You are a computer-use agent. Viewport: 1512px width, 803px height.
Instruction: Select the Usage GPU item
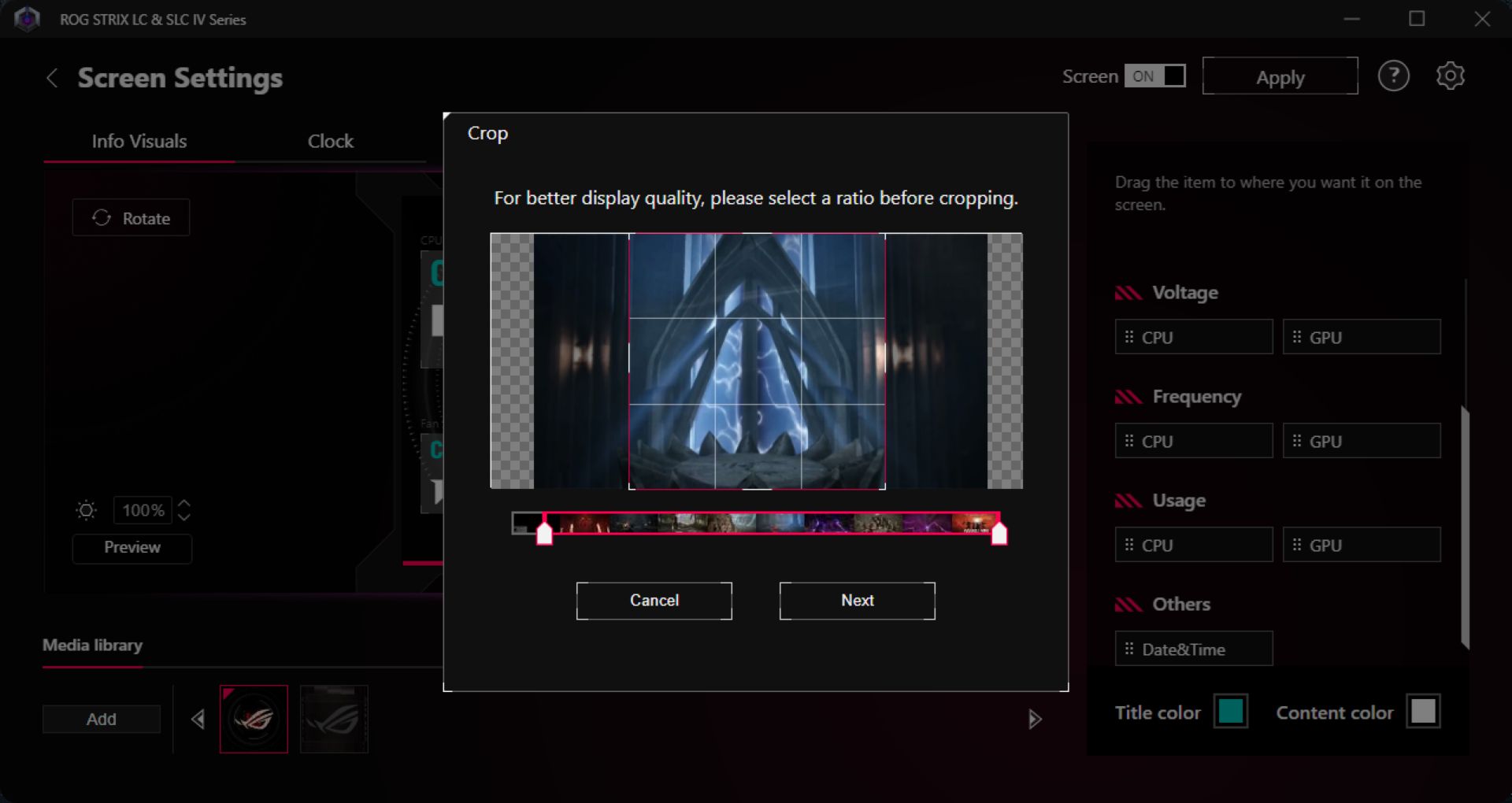1362,545
